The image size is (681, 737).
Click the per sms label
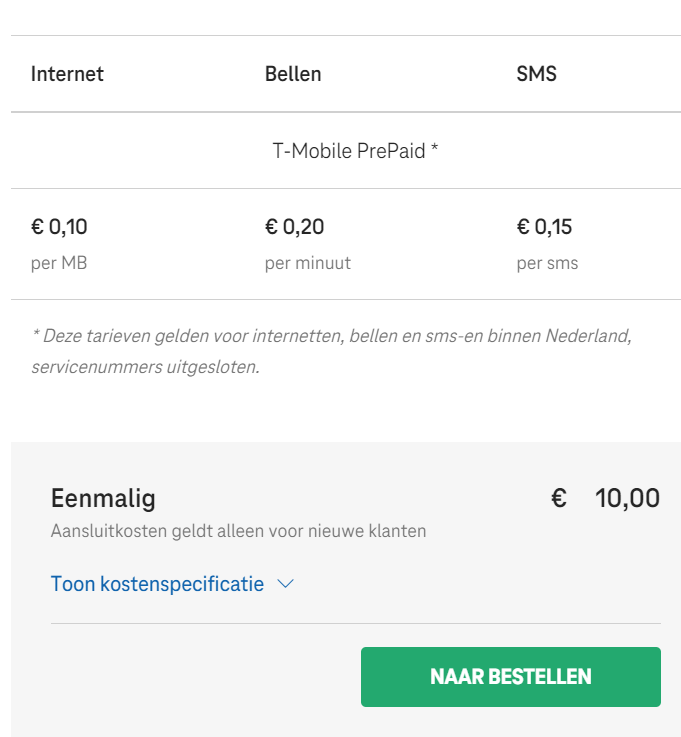pos(548,263)
